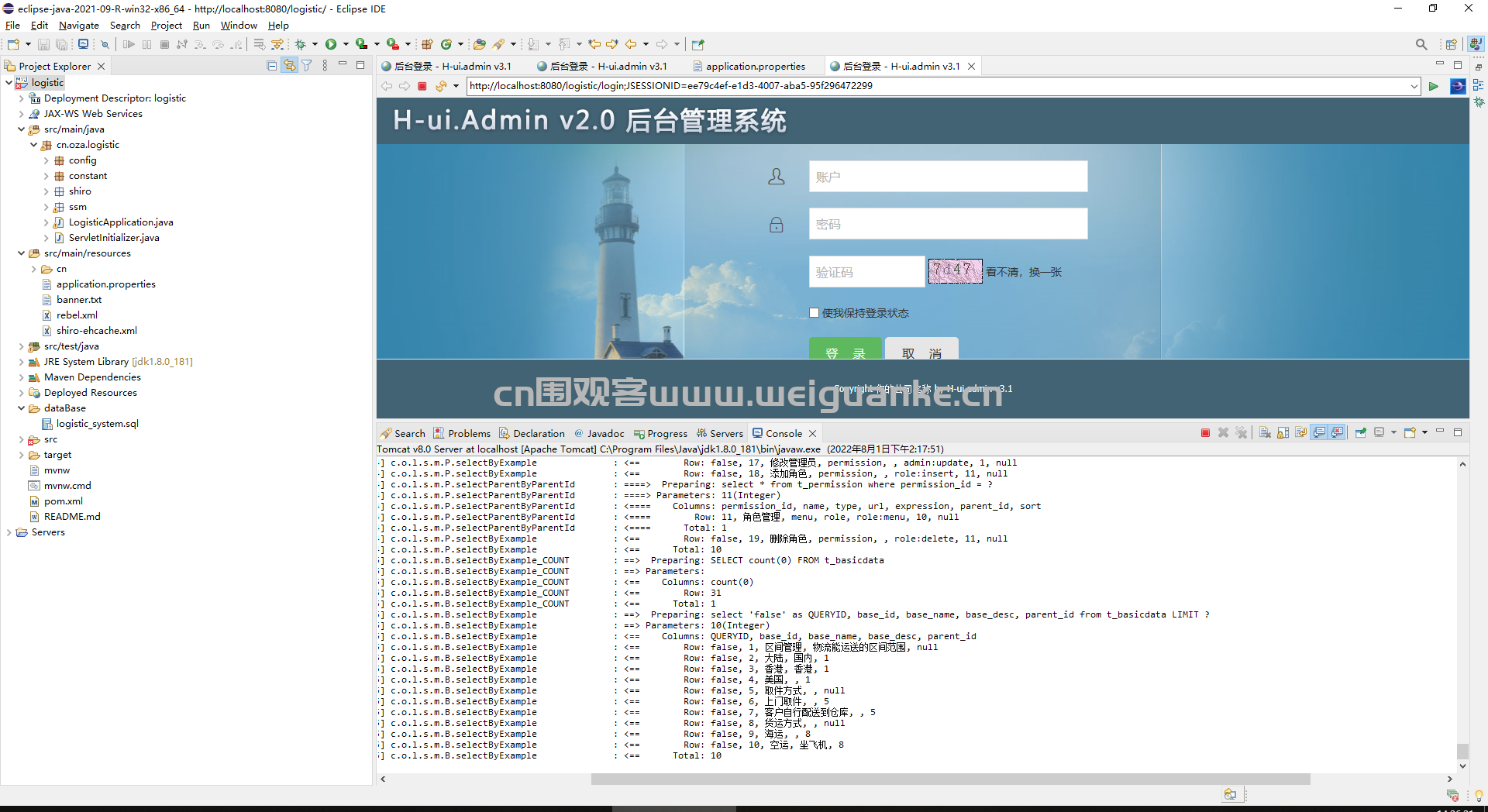
Task: Click the Save All toolbar icon
Action: click(x=61, y=44)
